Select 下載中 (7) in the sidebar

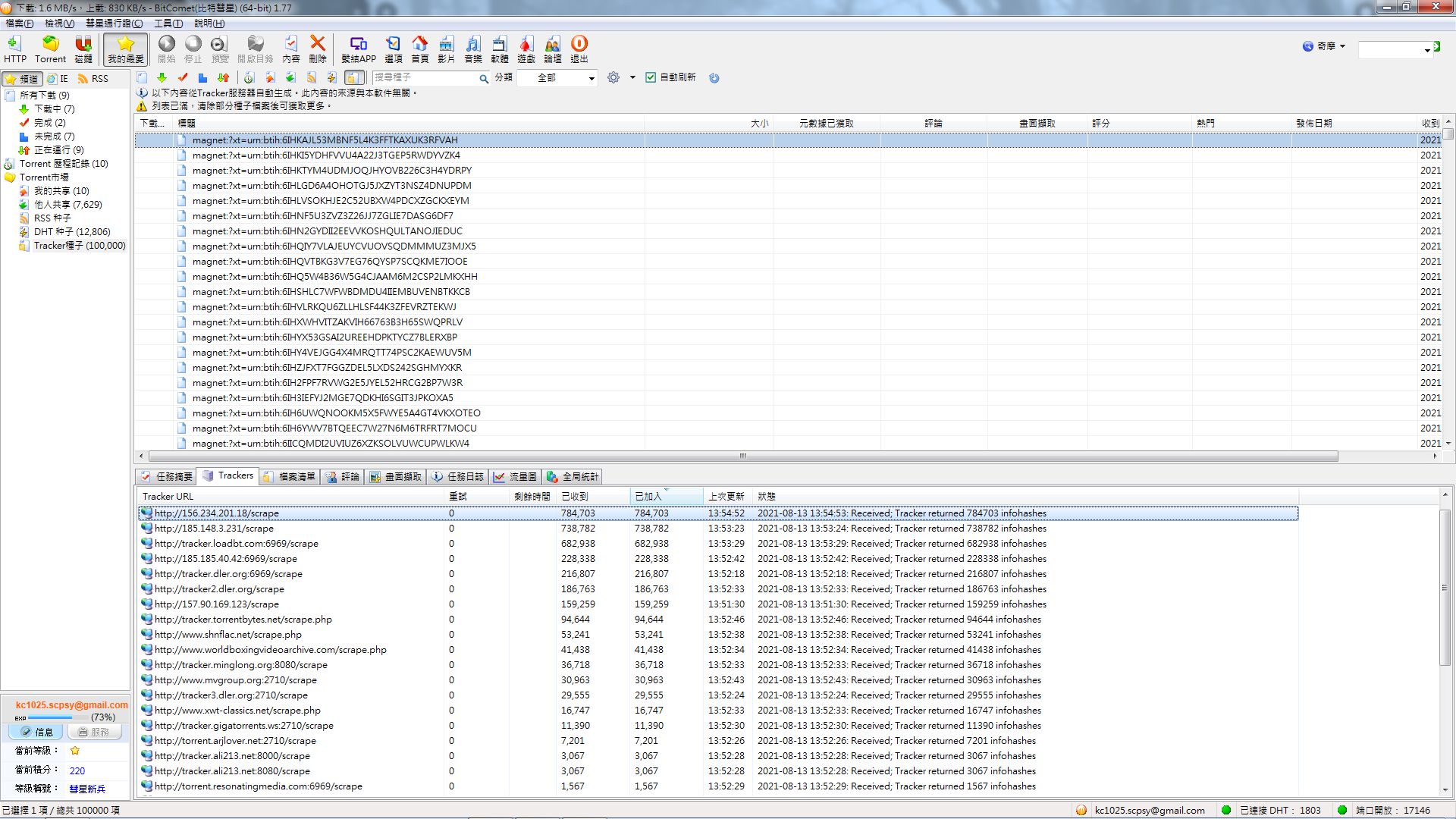pyautogui.click(x=54, y=109)
